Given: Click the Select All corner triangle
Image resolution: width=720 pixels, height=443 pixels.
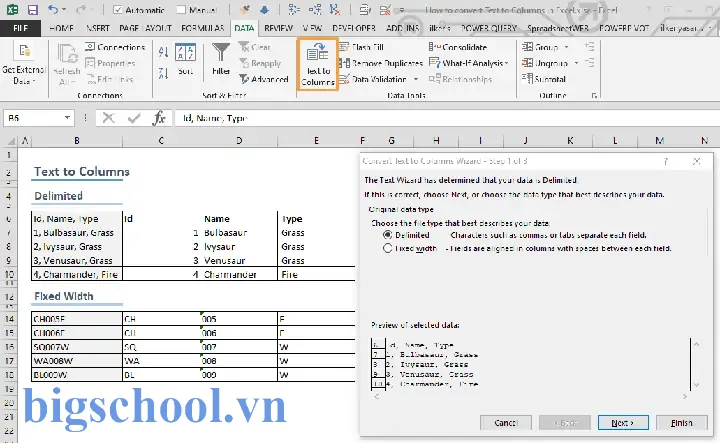Looking at the screenshot, I should pos(10,141).
